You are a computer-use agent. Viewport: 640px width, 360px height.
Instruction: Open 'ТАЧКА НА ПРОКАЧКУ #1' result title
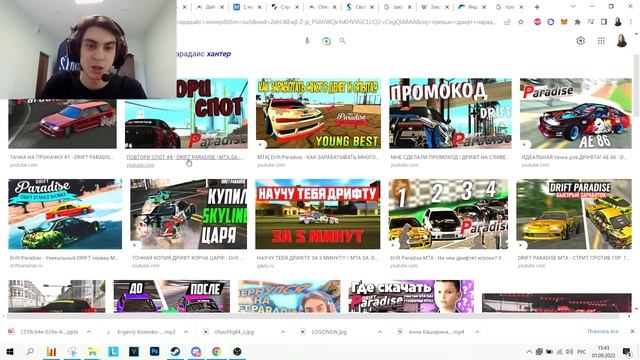(61, 157)
